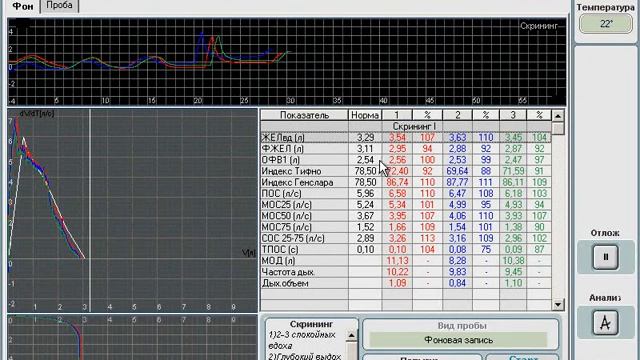This screenshot has height=360, width=640.
Task: Click the Вид пробы label
Action: point(462,326)
